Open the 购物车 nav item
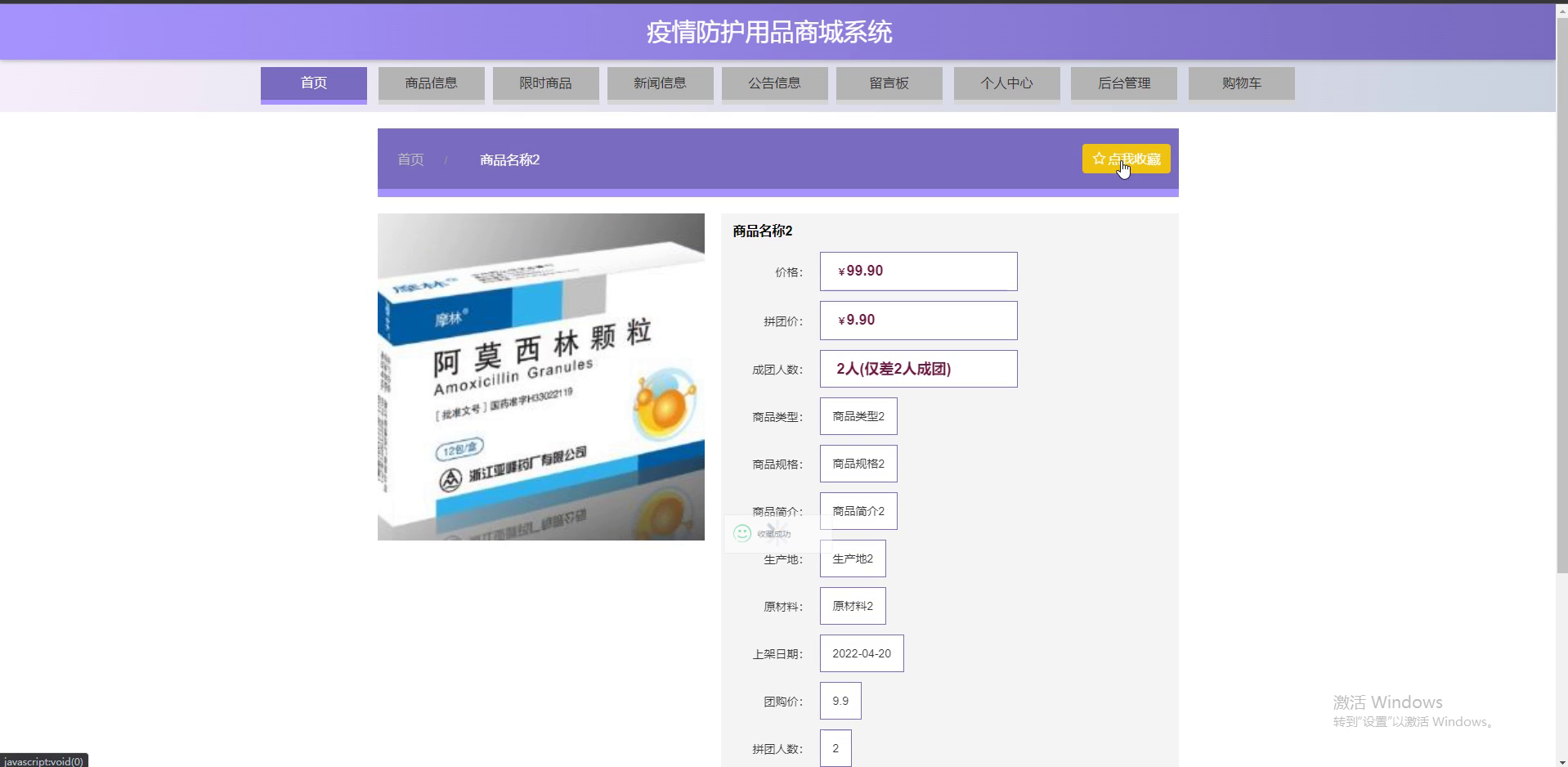The height and width of the screenshot is (767, 1568). 1242,83
